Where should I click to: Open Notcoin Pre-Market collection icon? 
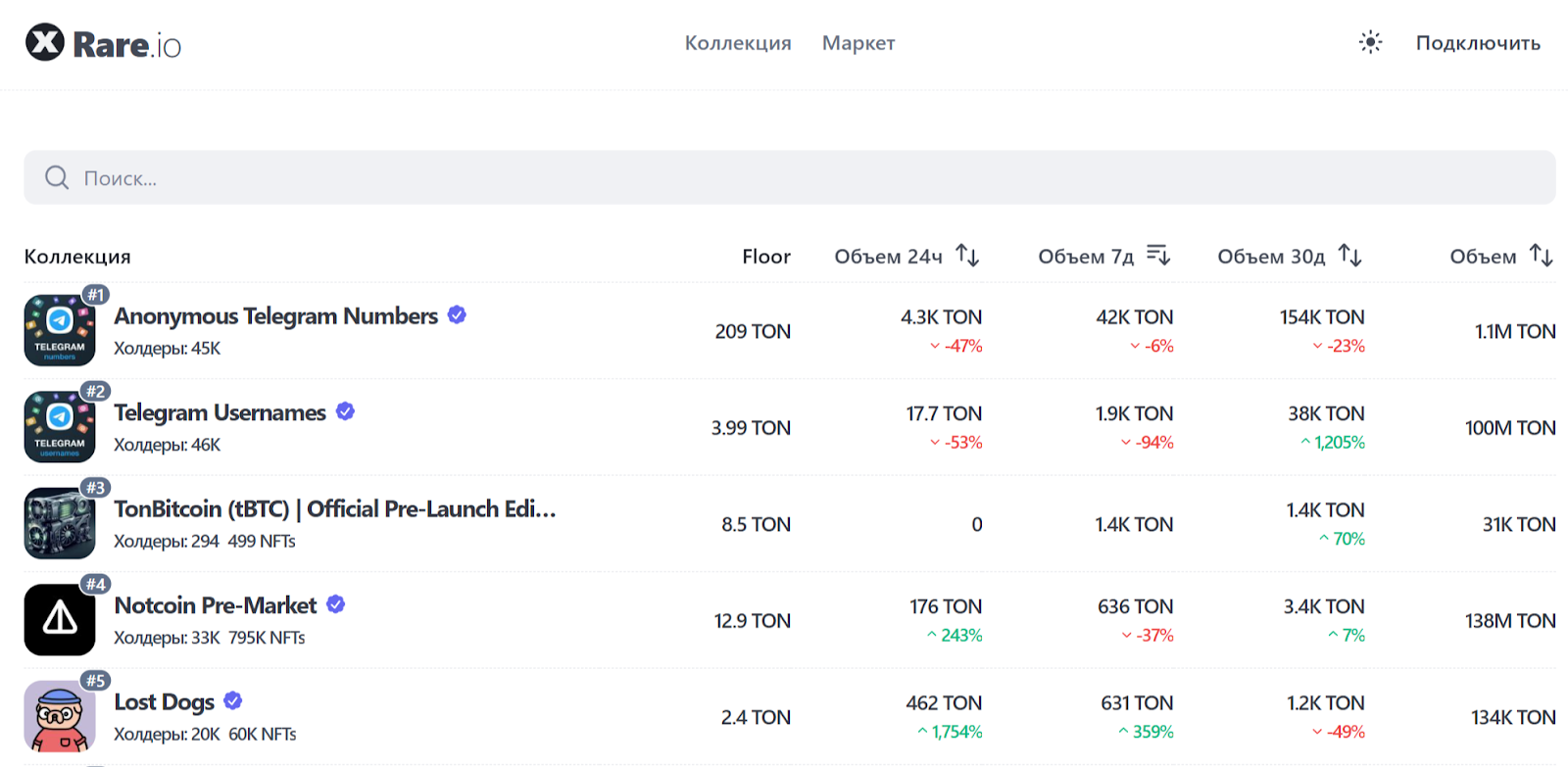tap(60, 620)
